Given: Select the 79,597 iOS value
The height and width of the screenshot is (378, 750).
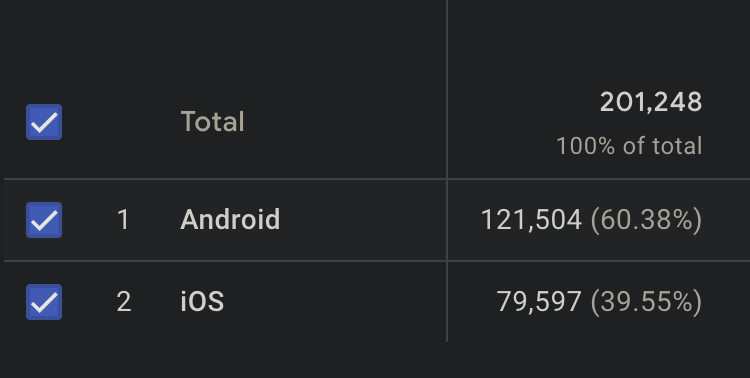Looking at the screenshot, I should pyautogui.click(x=539, y=302).
